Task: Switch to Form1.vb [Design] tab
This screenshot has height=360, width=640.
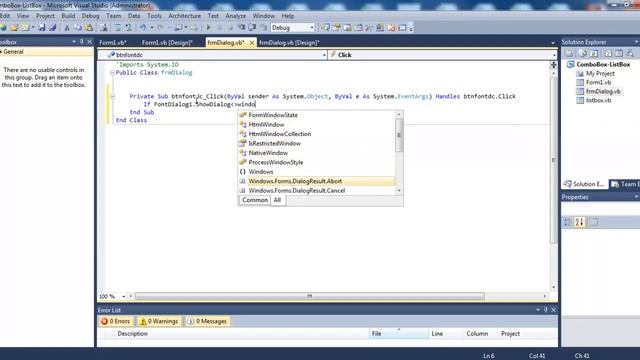Action: point(167,42)
